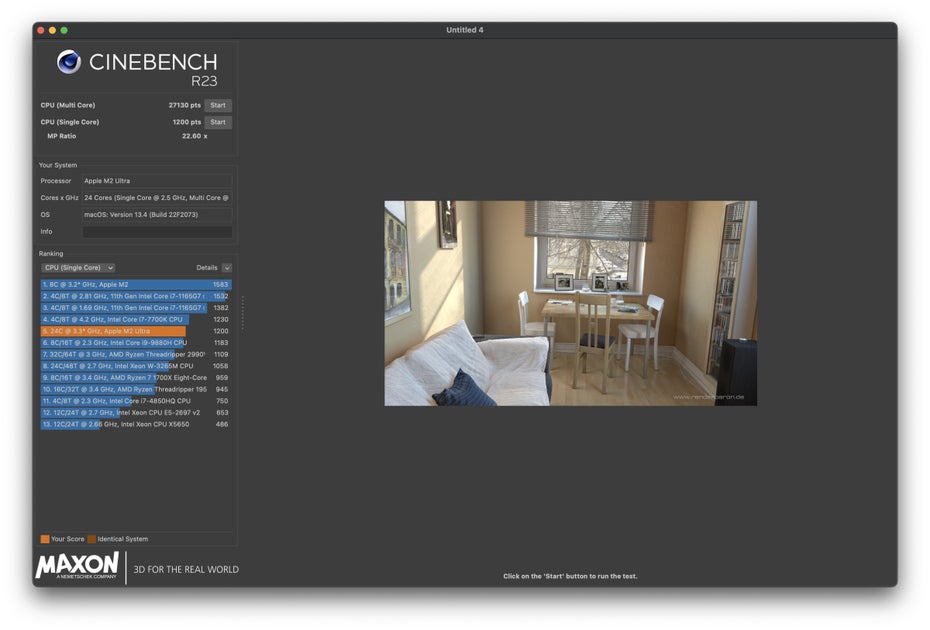Click the empty Info input field
Image resolution: width=930 pixels, height=630 pixels.
pos(157,232)
